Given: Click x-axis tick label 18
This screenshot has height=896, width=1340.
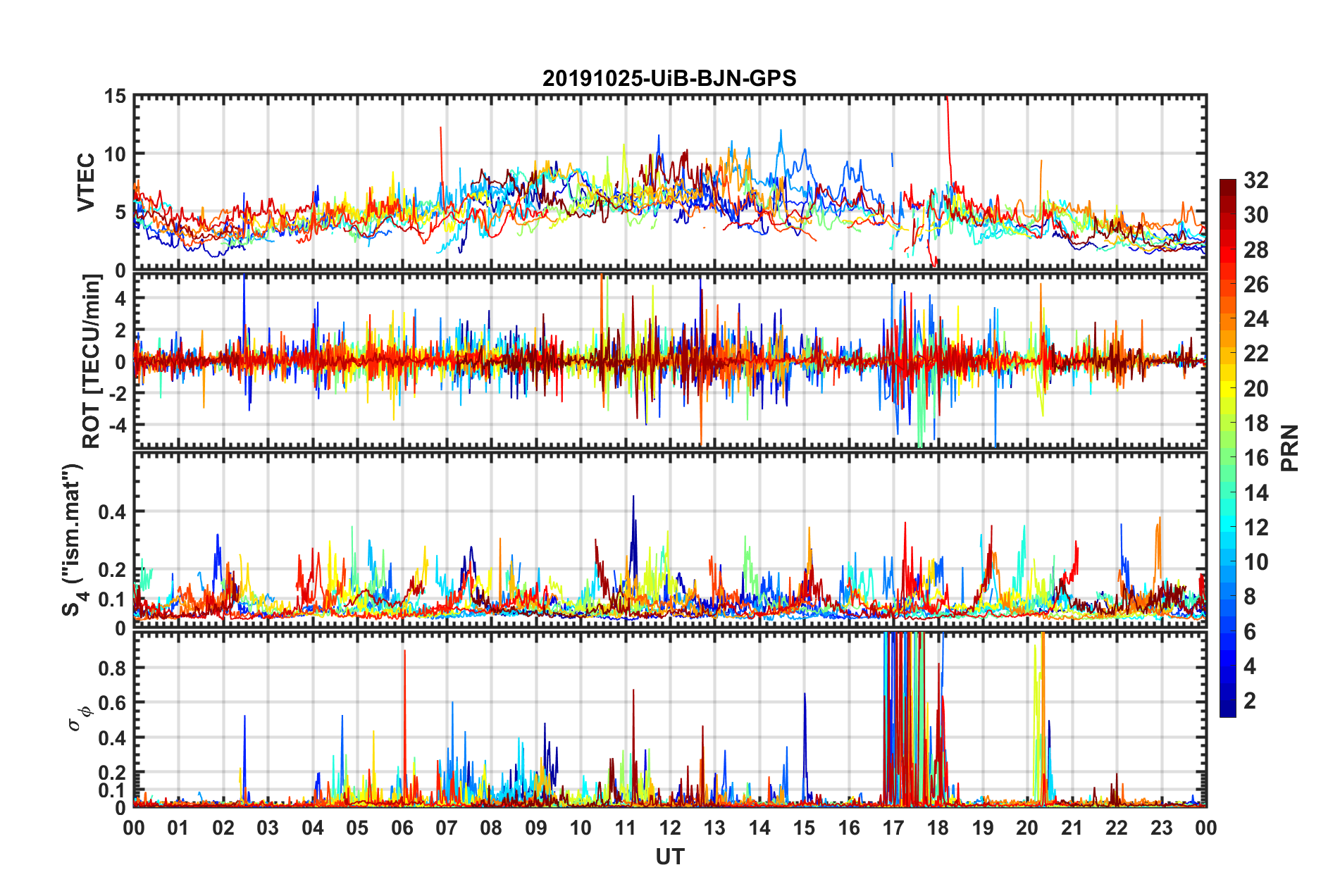Looking at the screenshot, I should click(938, 828).
